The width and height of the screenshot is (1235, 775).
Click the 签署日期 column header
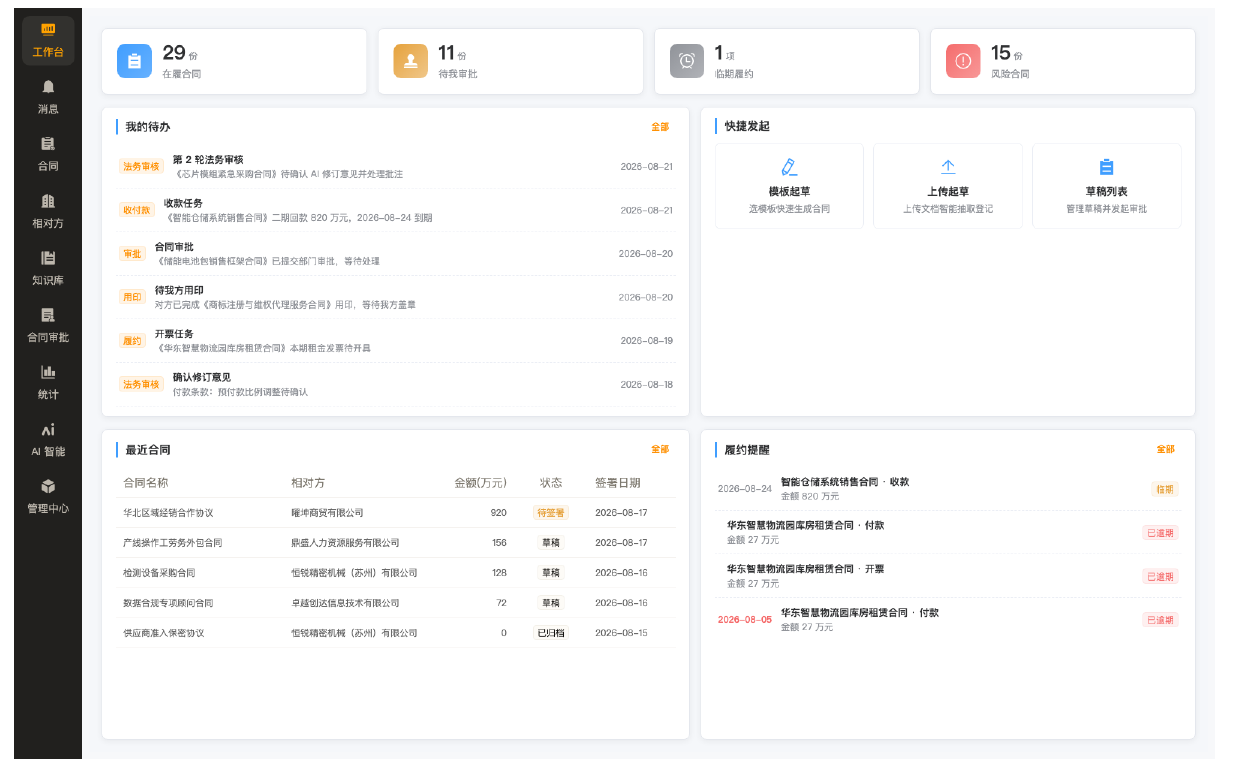618,483
